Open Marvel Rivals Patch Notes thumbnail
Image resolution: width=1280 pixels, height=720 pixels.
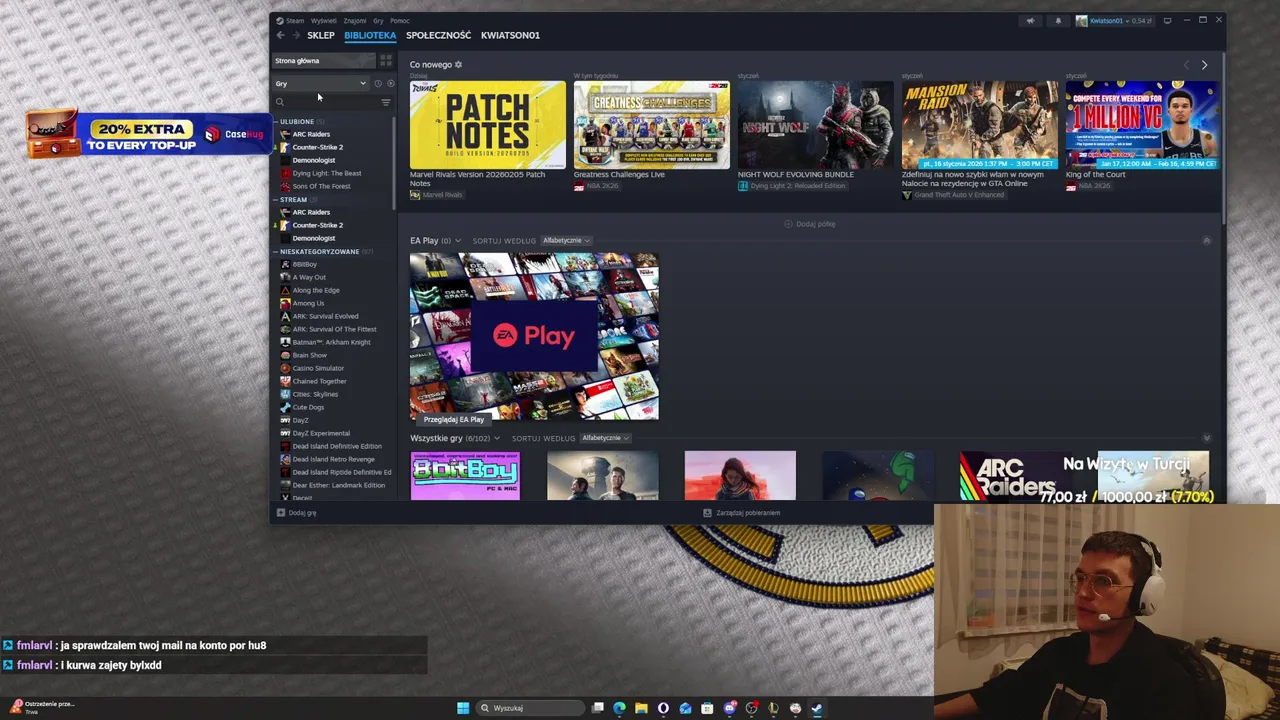pyautogui.click(x=487, y=125)
